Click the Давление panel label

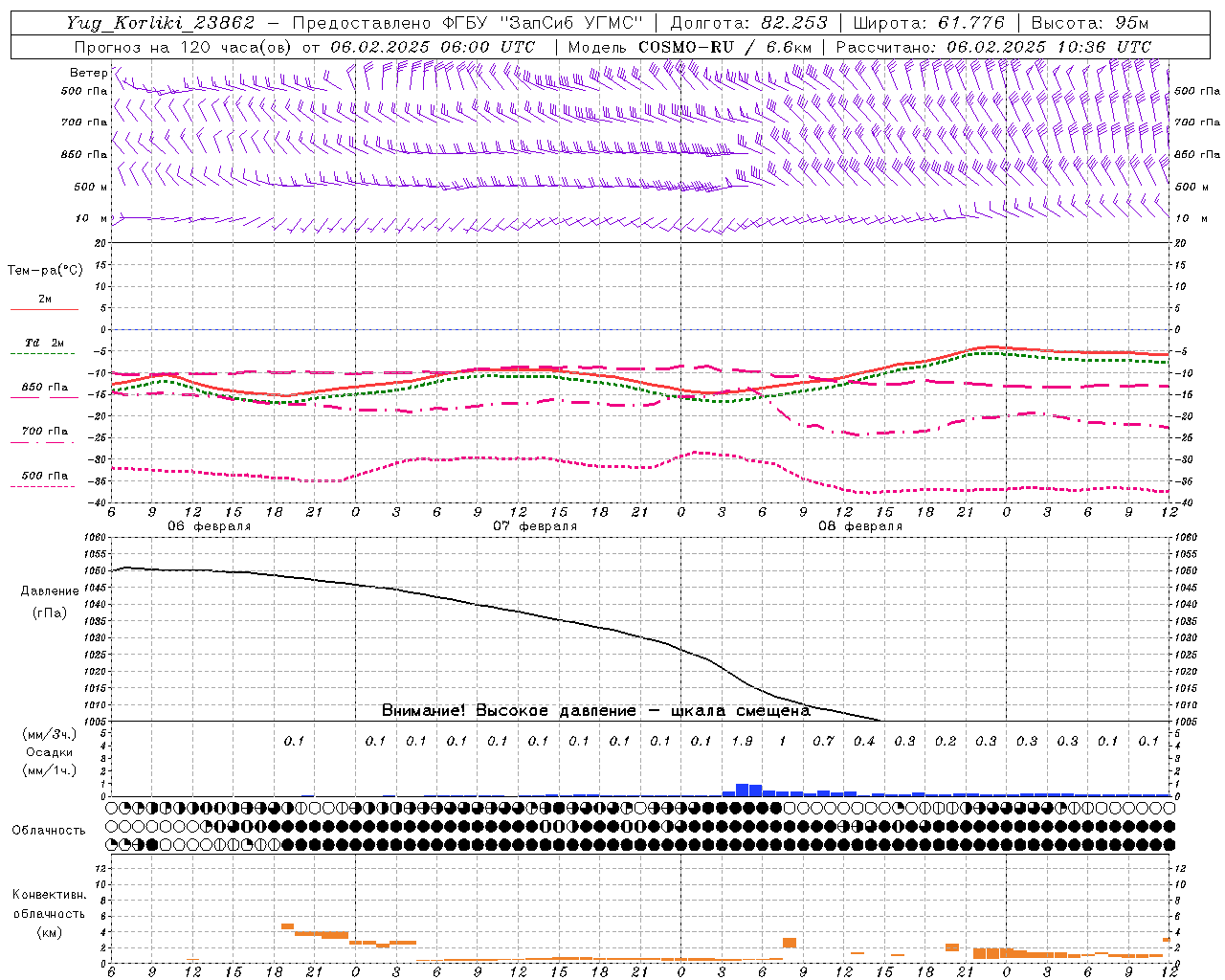tap(48, 591)
